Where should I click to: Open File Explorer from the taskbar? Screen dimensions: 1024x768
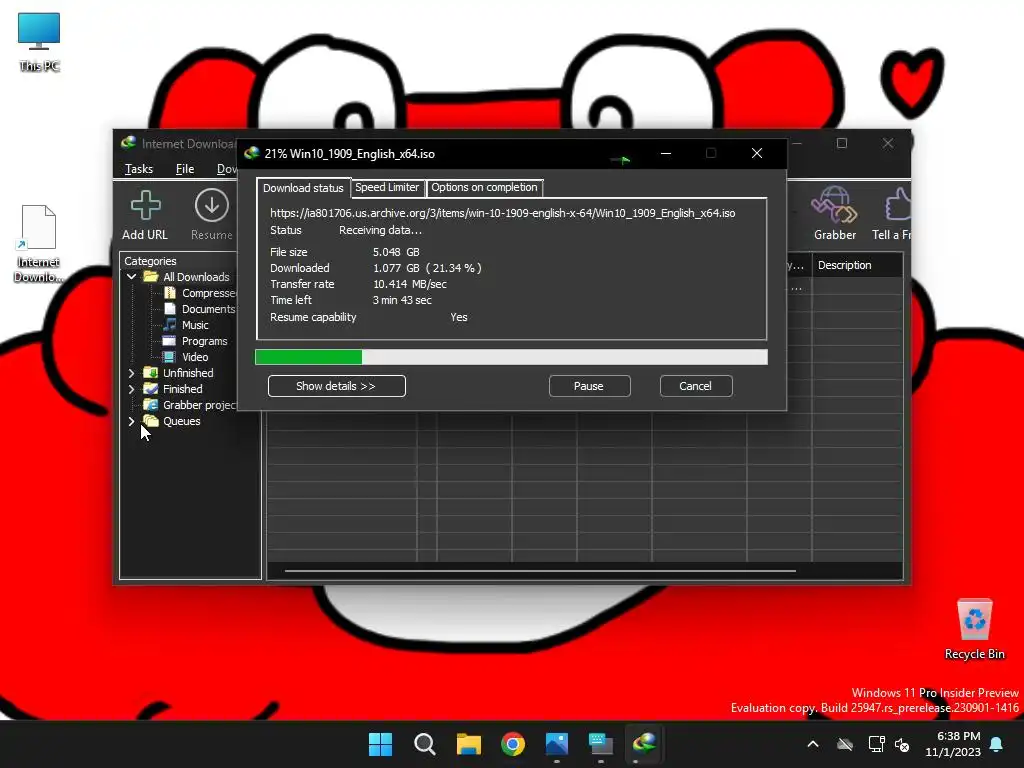[x=468, y=744]
